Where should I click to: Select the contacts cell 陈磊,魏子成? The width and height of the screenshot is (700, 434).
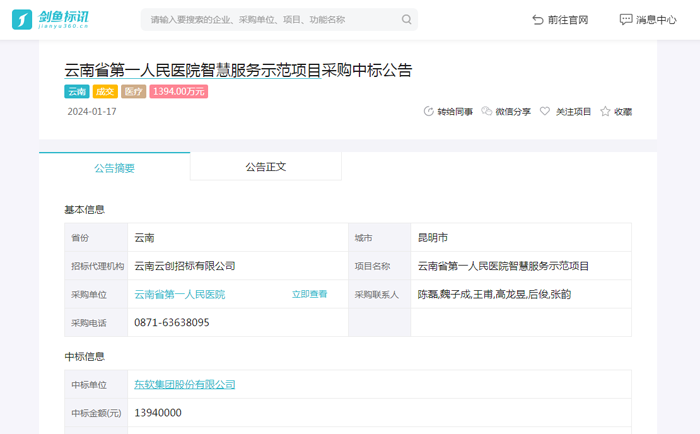pyautogui.click(x=521, y=294)
